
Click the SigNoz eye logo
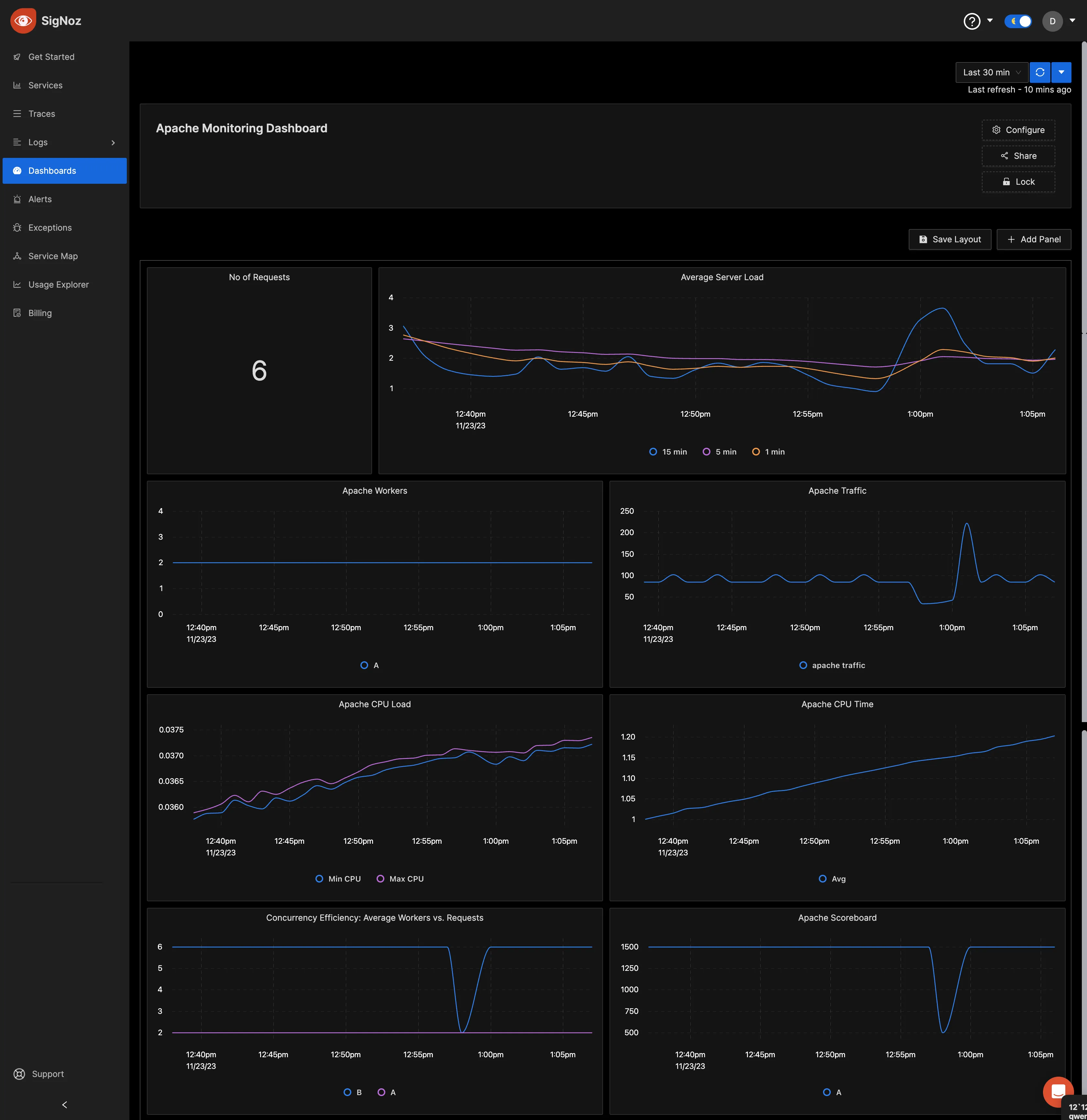click(x=23, y=21)
